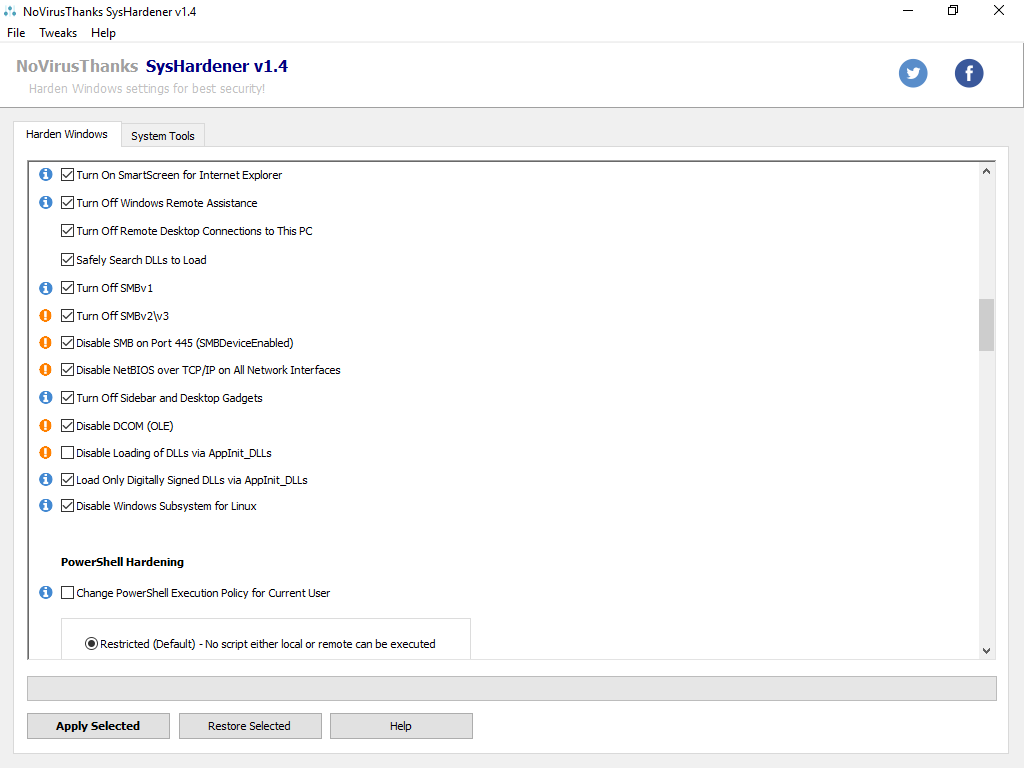
Task: Click the scroll up arrow of the list
Action: click(986, 171)
